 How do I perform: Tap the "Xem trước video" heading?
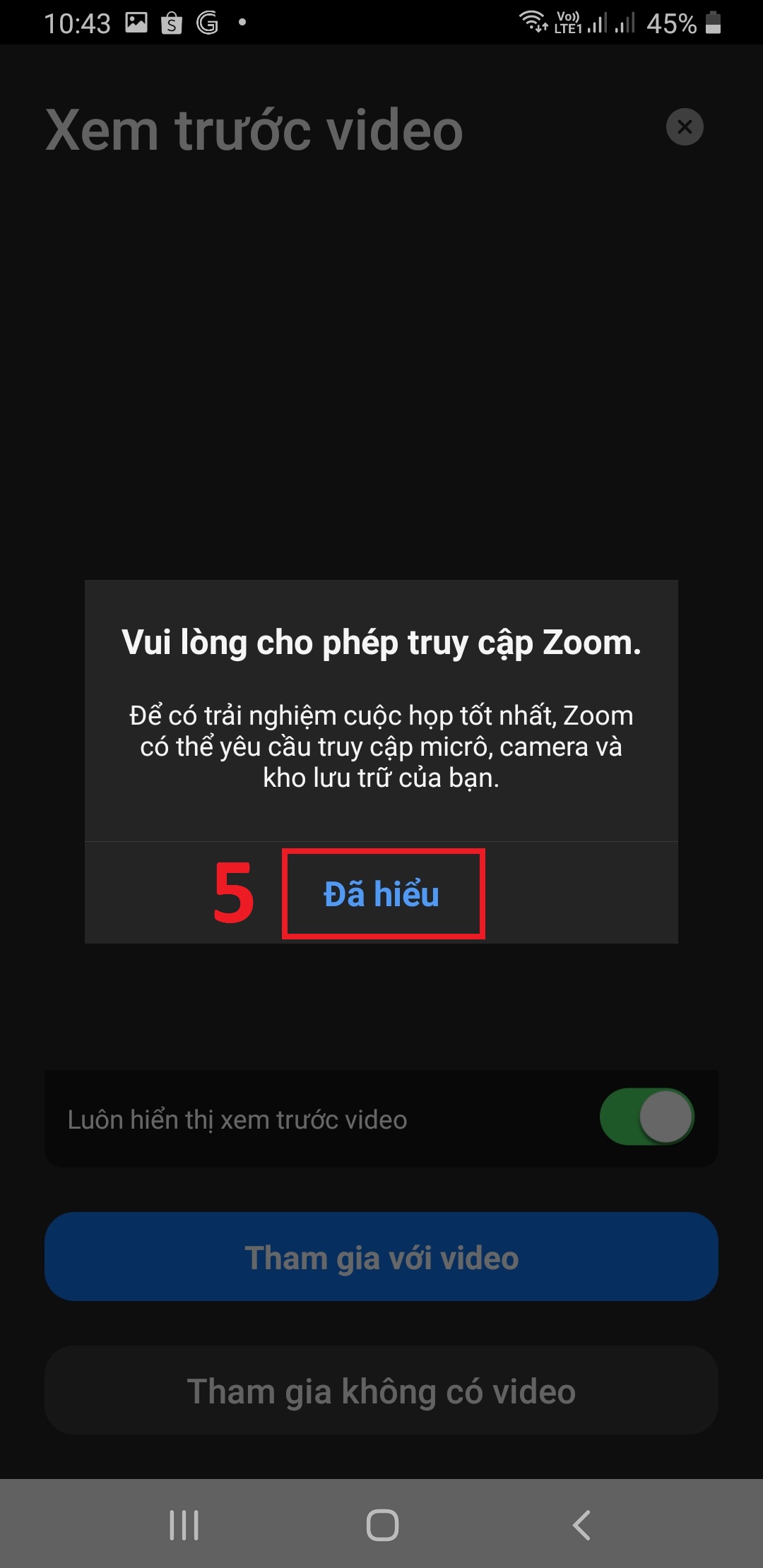pyautogui.click(x=254, y=130)
